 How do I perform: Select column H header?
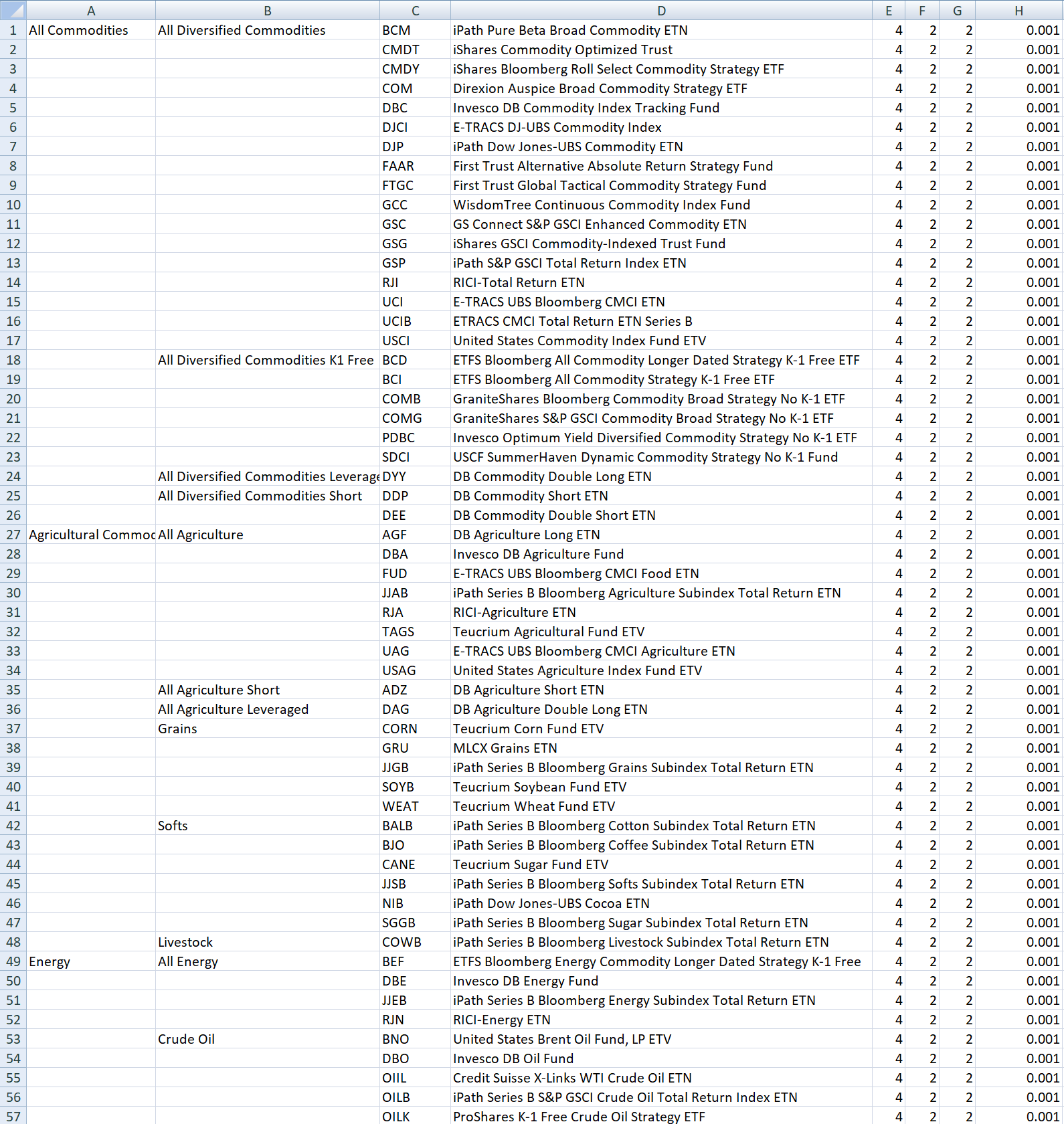1018,10
